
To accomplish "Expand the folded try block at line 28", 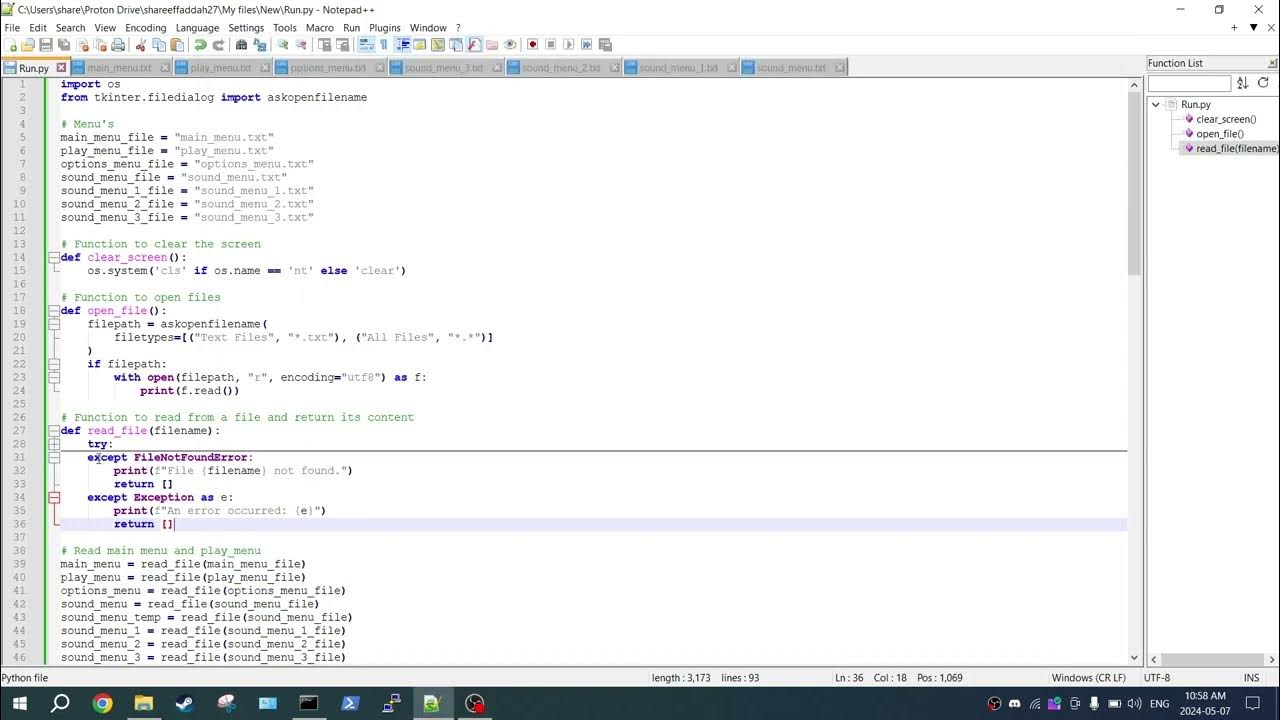I will click(54, 444).
